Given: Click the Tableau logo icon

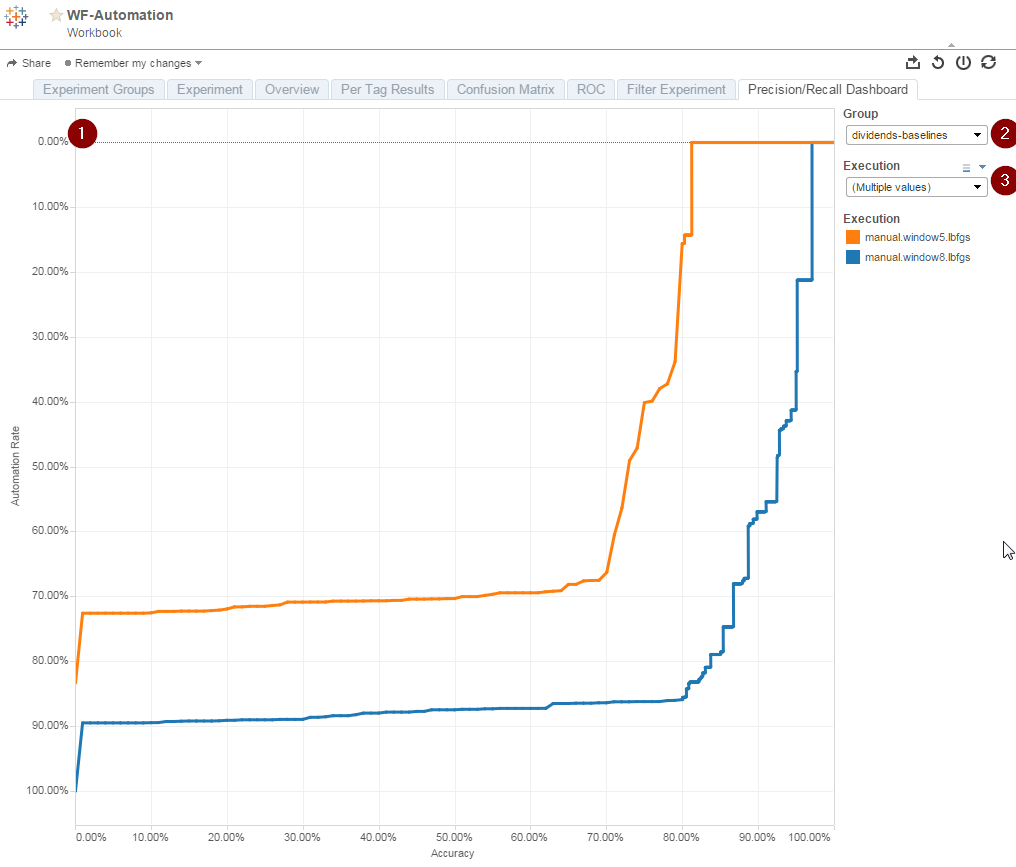Looking at the screenshot, I should pos(16,17).
